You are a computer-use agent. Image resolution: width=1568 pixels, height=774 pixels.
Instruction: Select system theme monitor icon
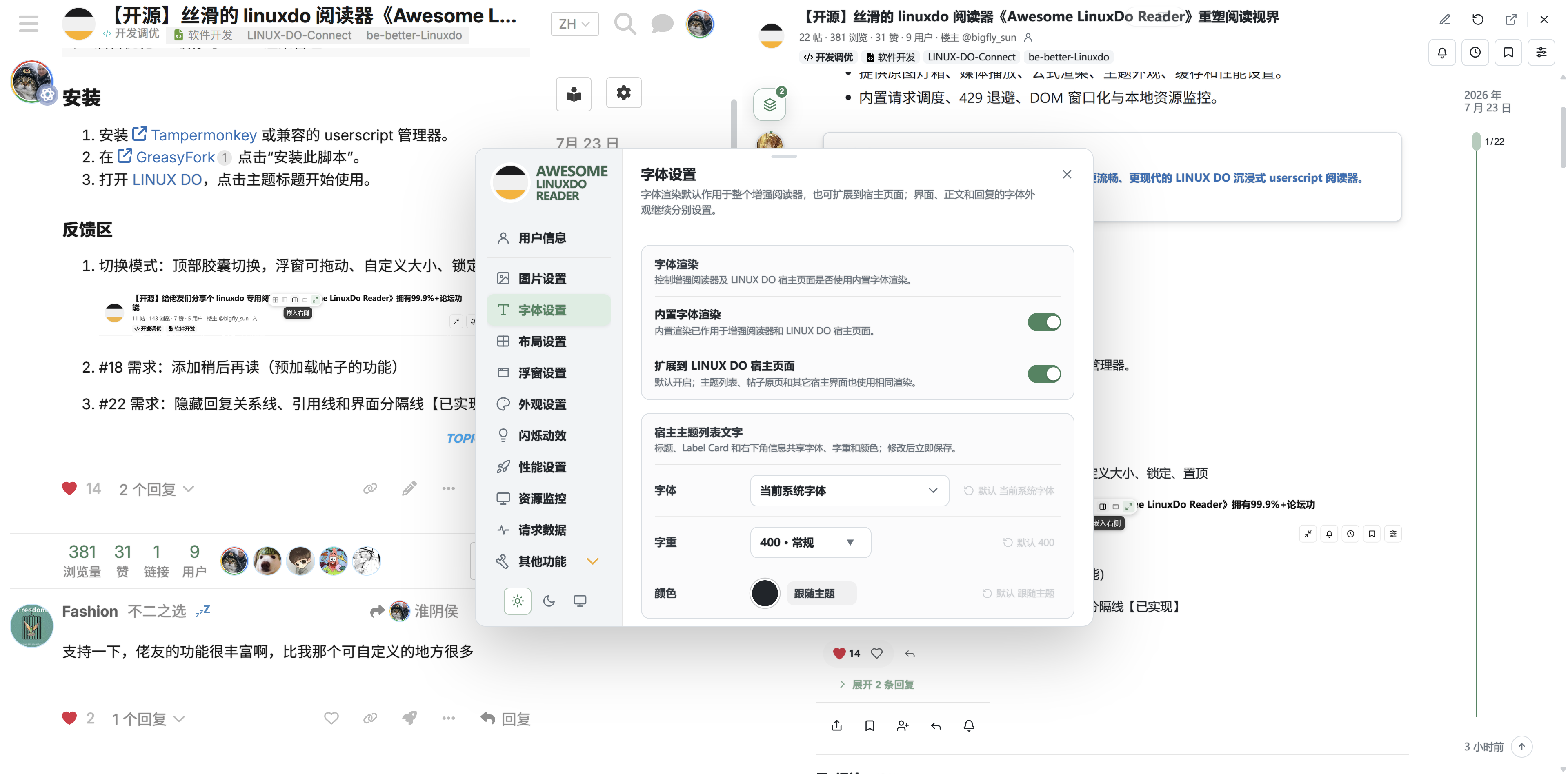[580, 601]
